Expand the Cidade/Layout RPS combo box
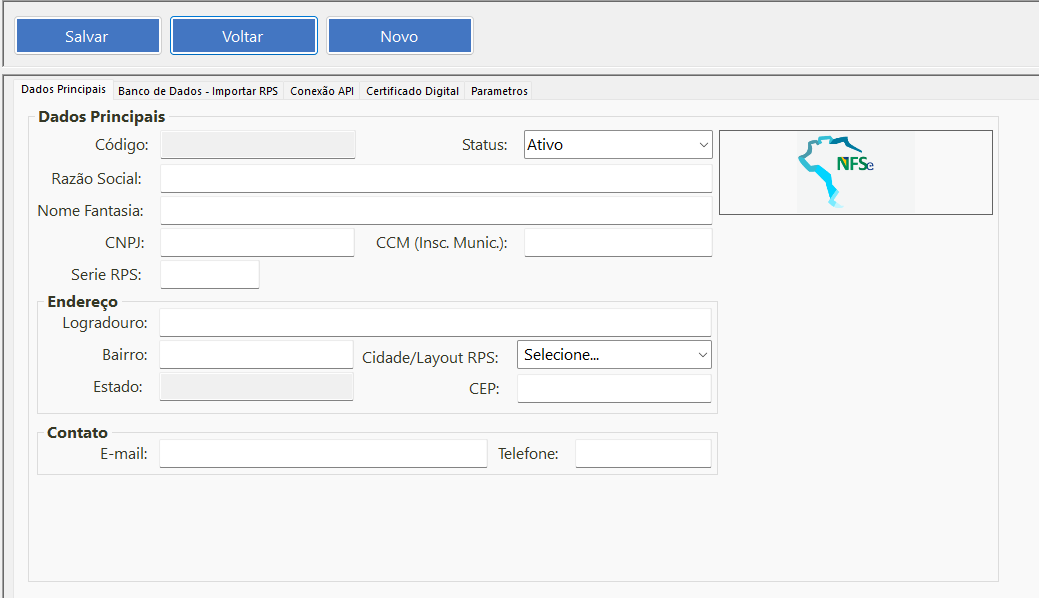The image size is (1039, 598). (614, 355)
